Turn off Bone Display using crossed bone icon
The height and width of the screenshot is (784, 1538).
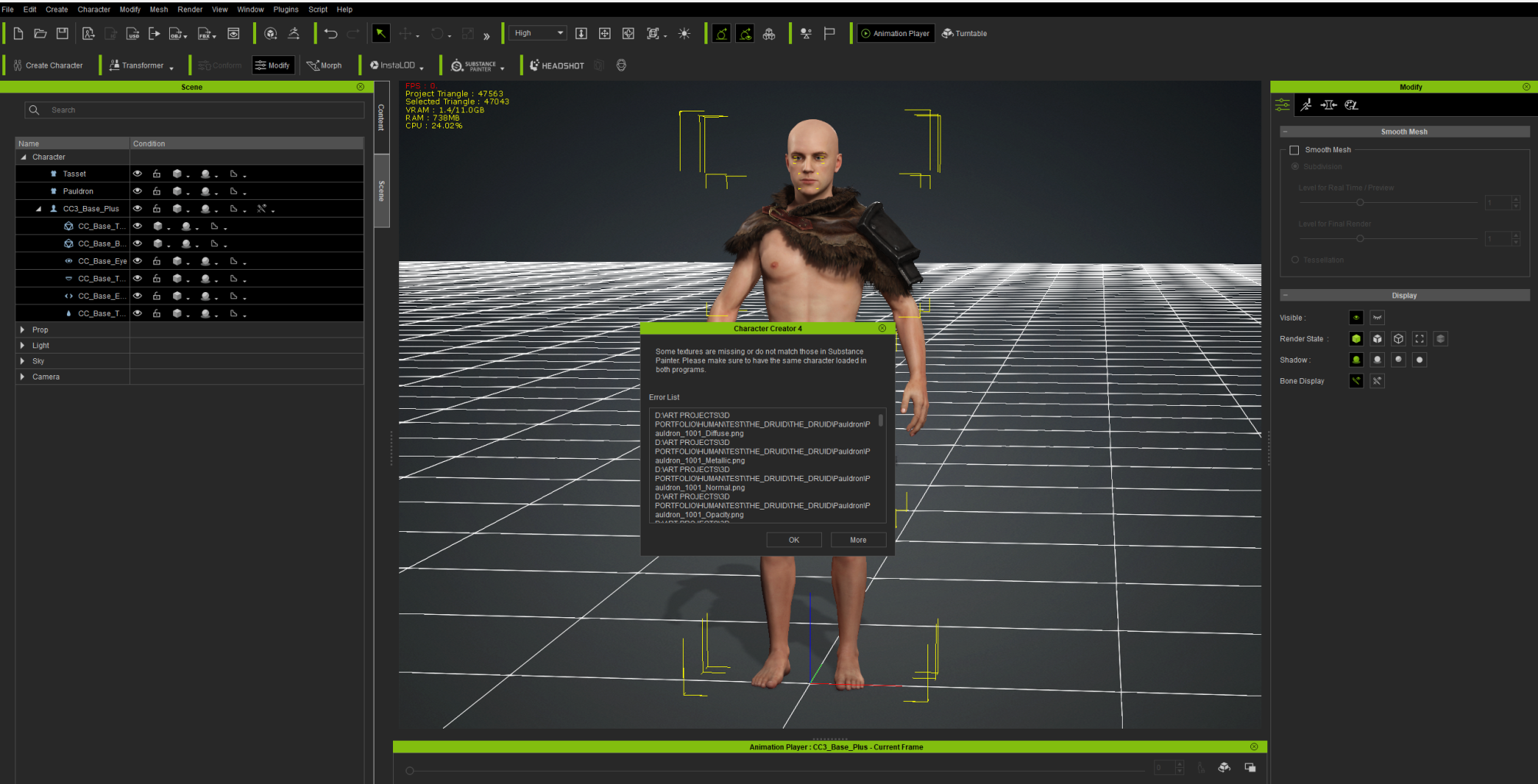(x=1377, y=380)
